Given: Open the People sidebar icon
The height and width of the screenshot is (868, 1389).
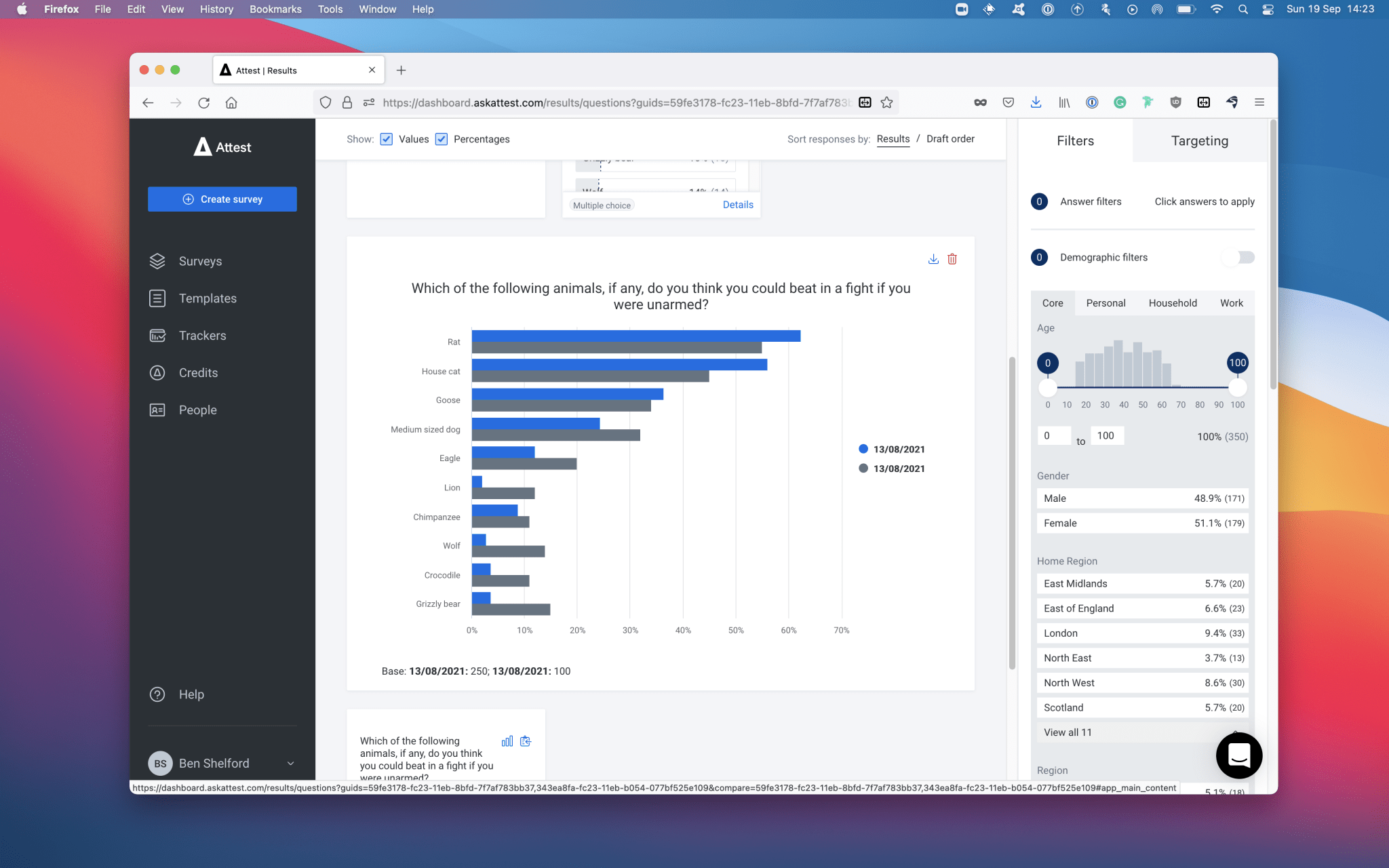Looking at the screenshot, I should 157,410.
